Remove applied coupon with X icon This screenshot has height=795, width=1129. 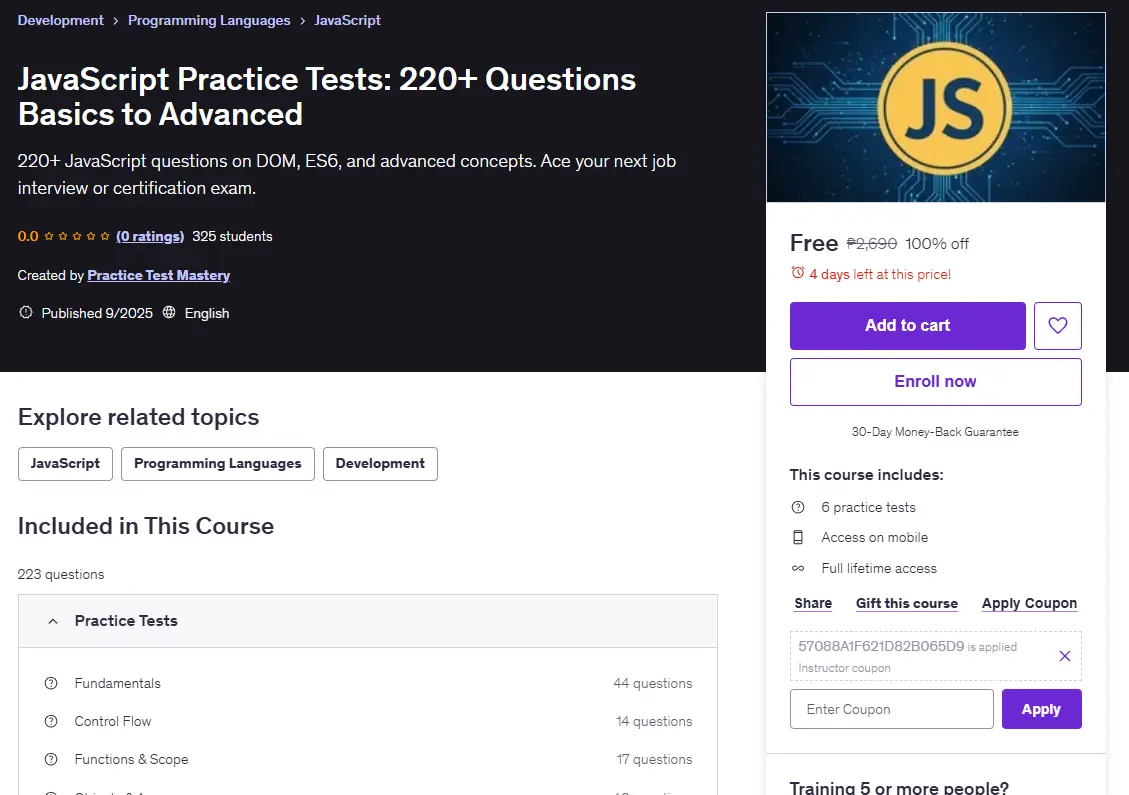click(x=1065, y=656)
